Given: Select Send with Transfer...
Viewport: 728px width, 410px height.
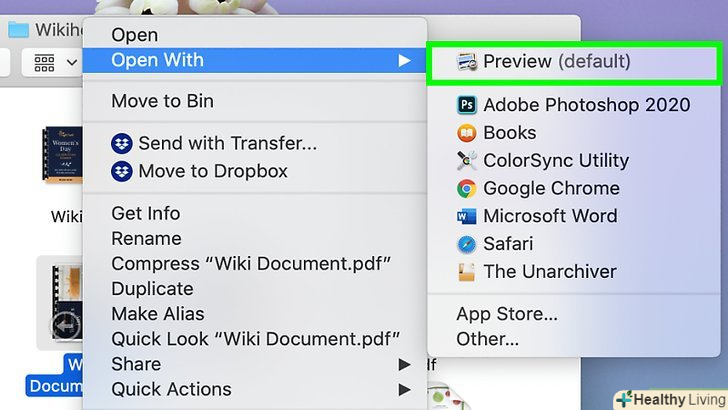Looking at the screenshot, I should [254, 143].
